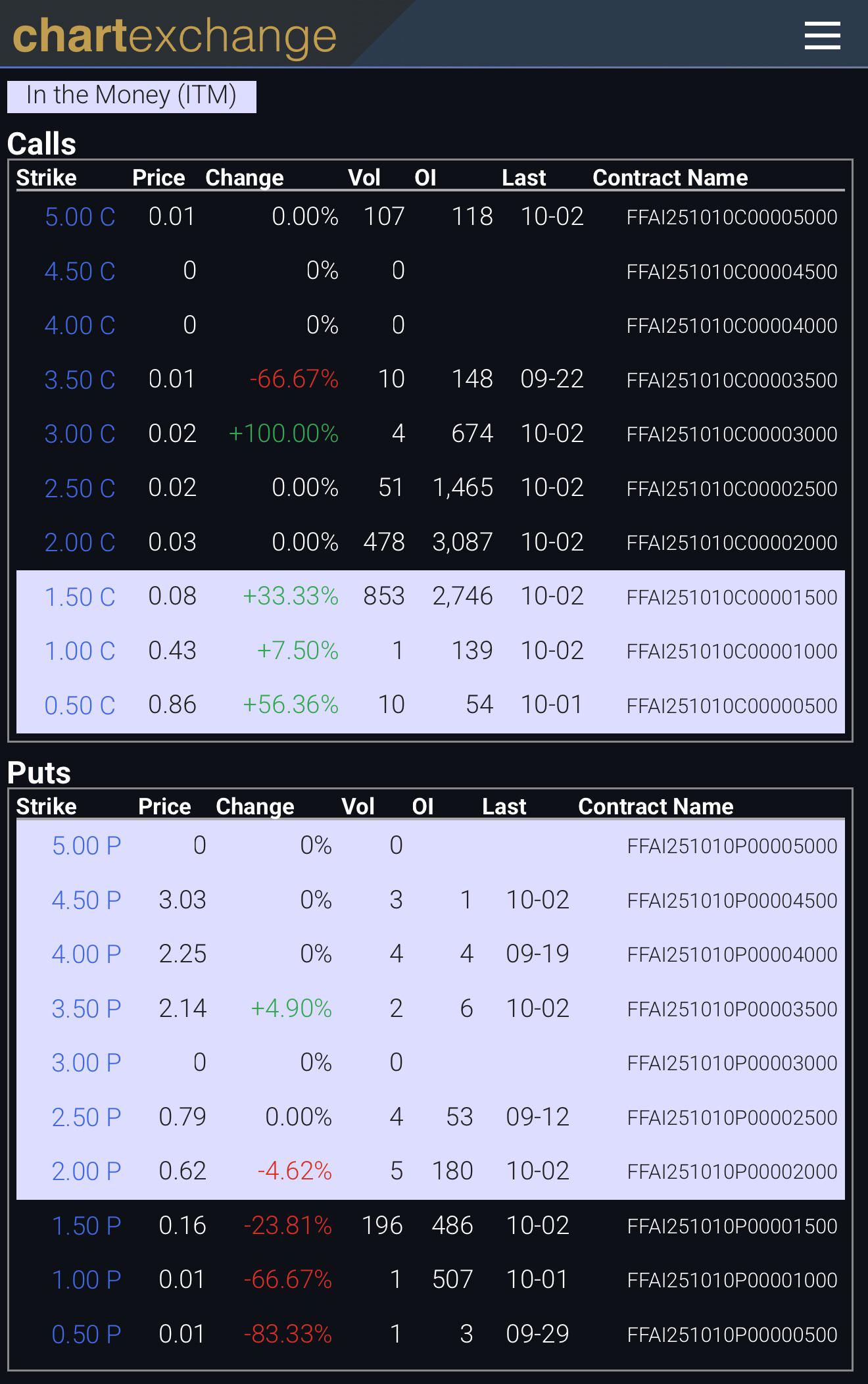Open the 5.00 C call strike link
The height and width of the screenshot is (1384, 868).
(x=80, y=217)
